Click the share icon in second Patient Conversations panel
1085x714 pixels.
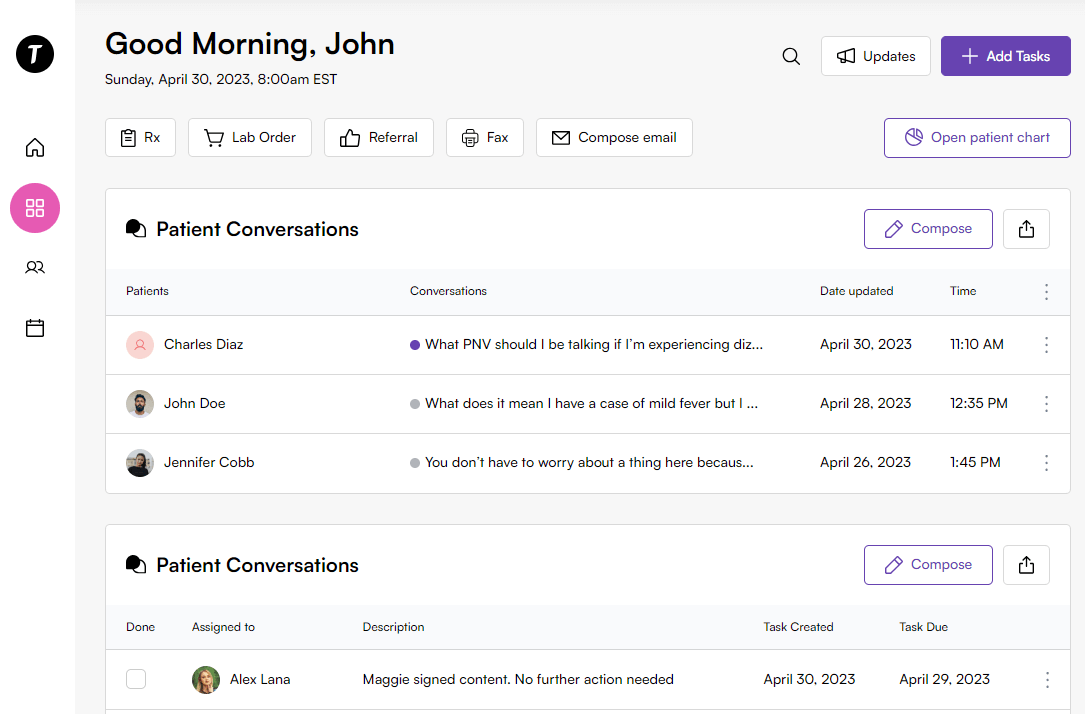[x=1026, y=565]
